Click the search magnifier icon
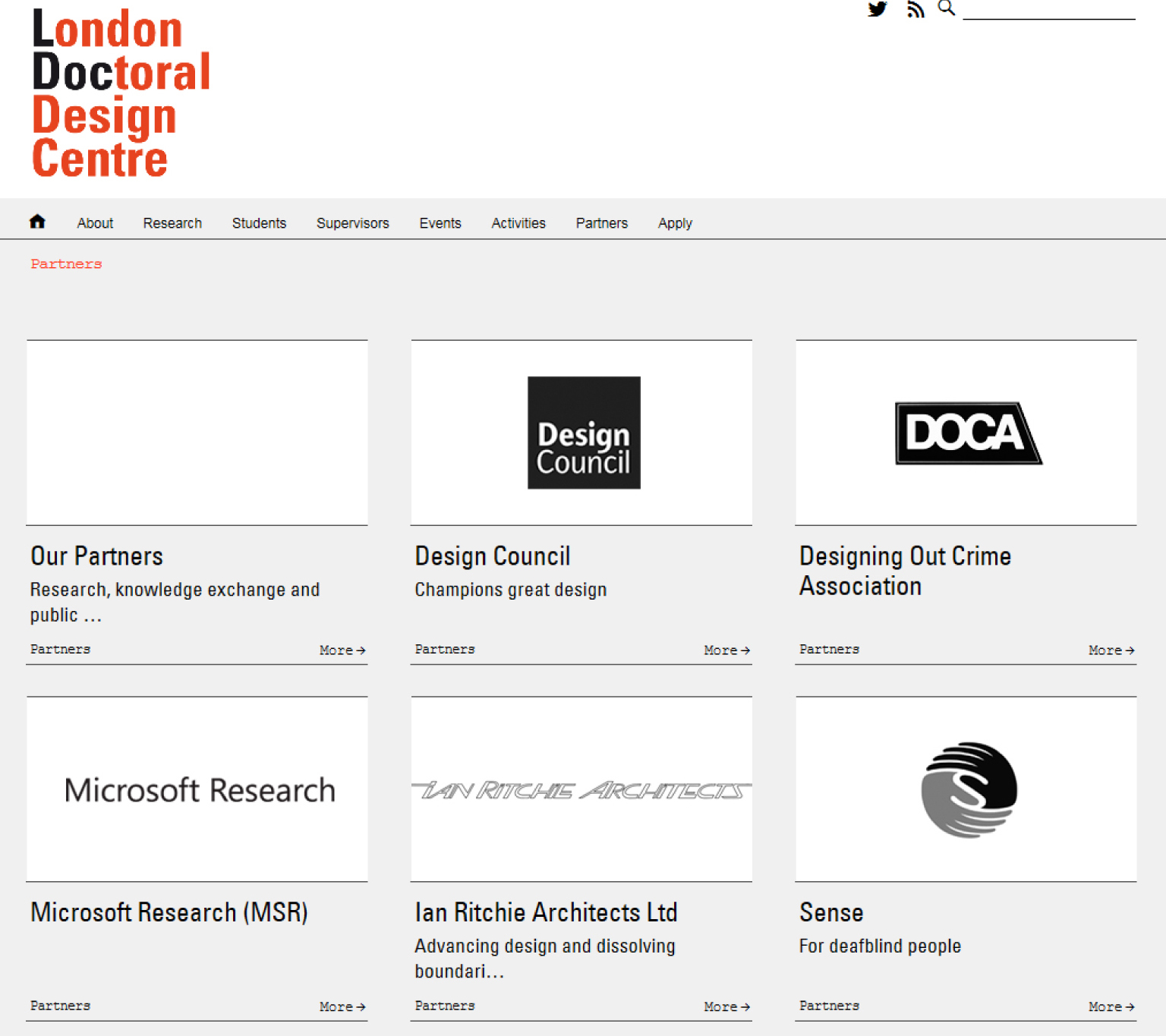The width and height of the screenshot is (1166, 1036). tap(946, 8)
